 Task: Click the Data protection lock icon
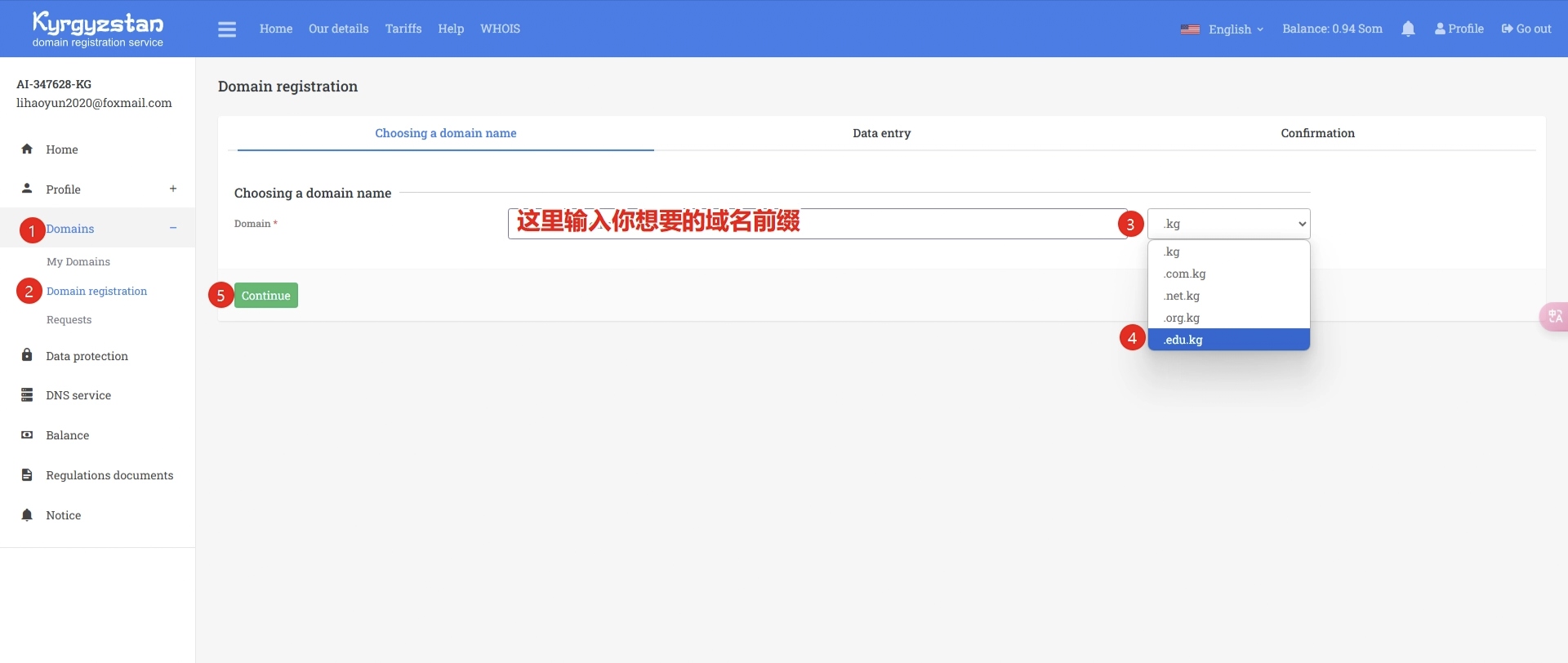point(27,355)
